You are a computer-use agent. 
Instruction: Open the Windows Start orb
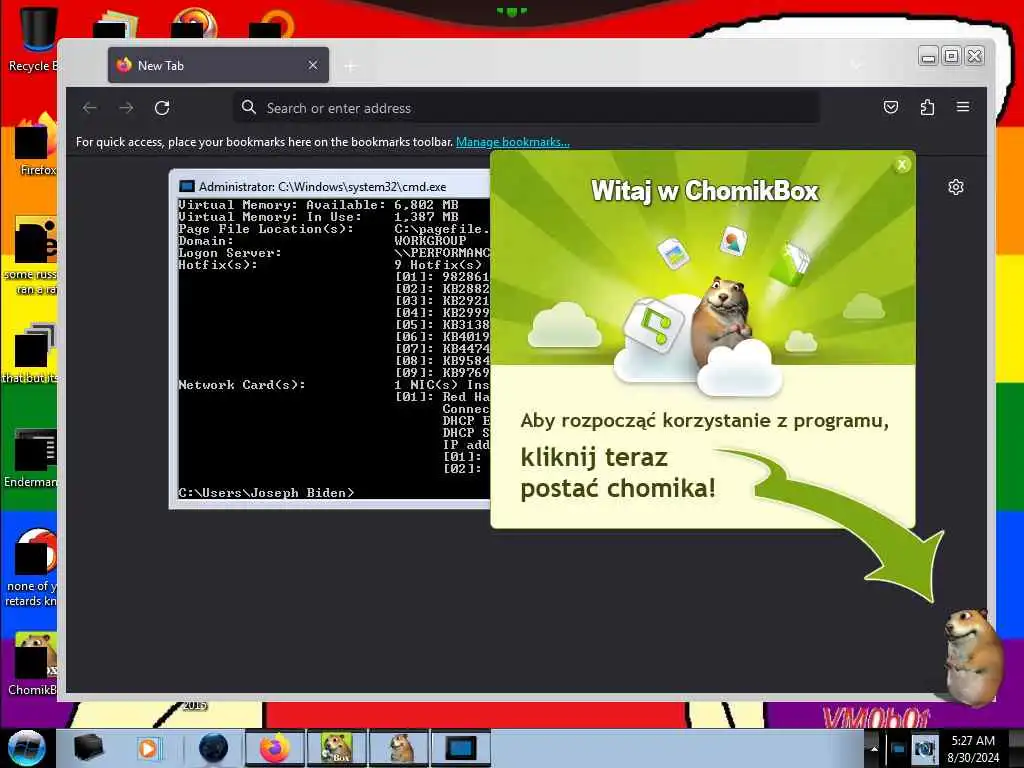pyautogui.click(x=26, y=748)
